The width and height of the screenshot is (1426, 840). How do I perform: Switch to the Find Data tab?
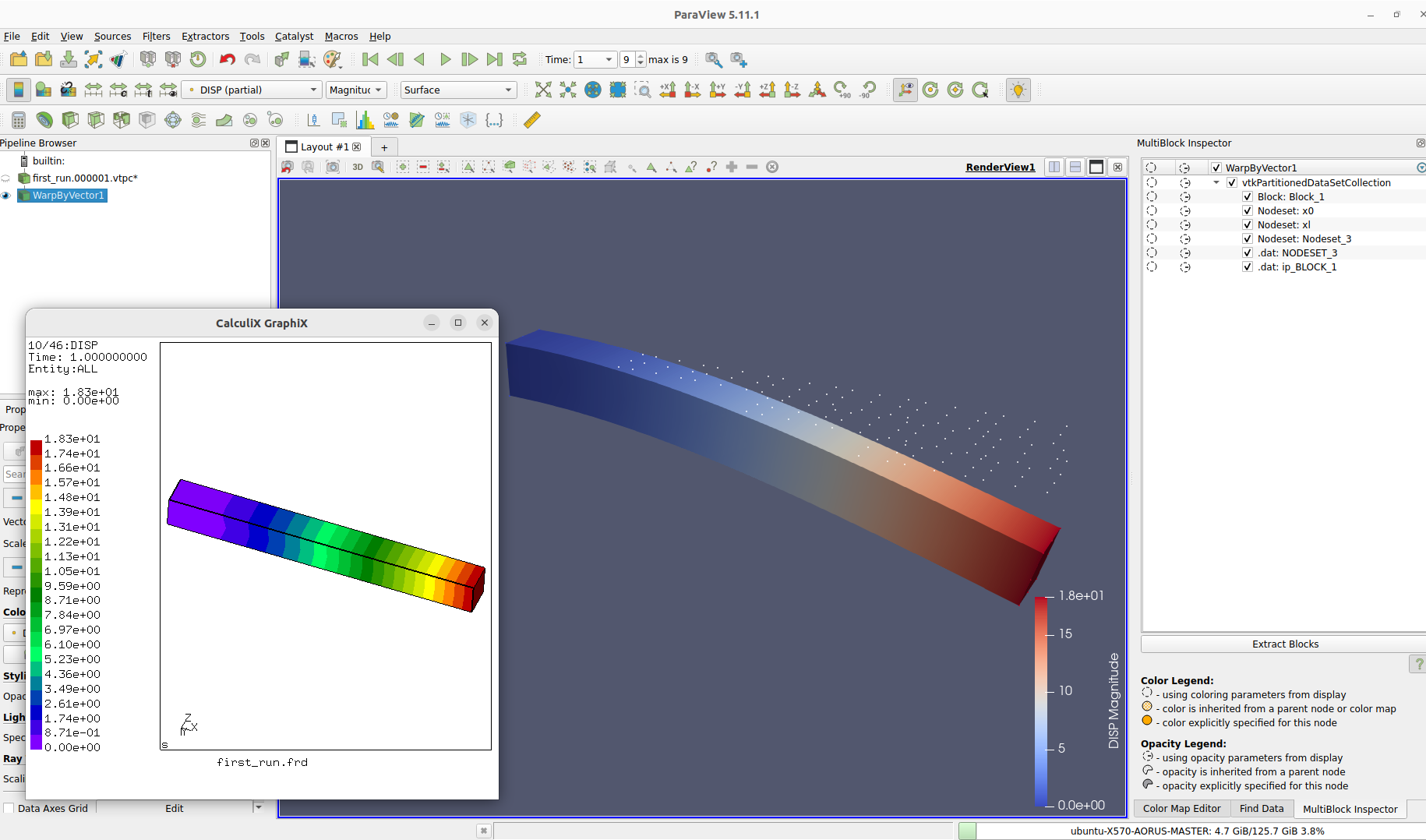[1261, 808]
